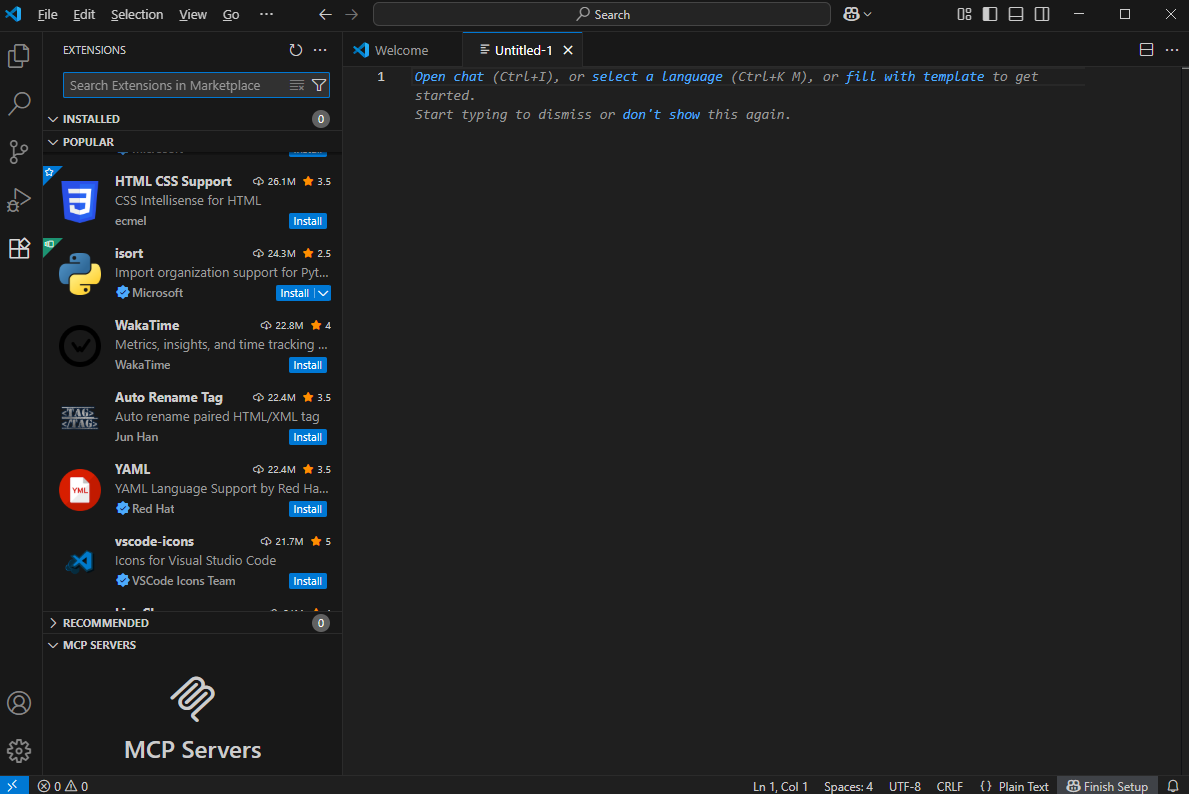
Task: Refresh the extensions list
Action: click(296, 50)
